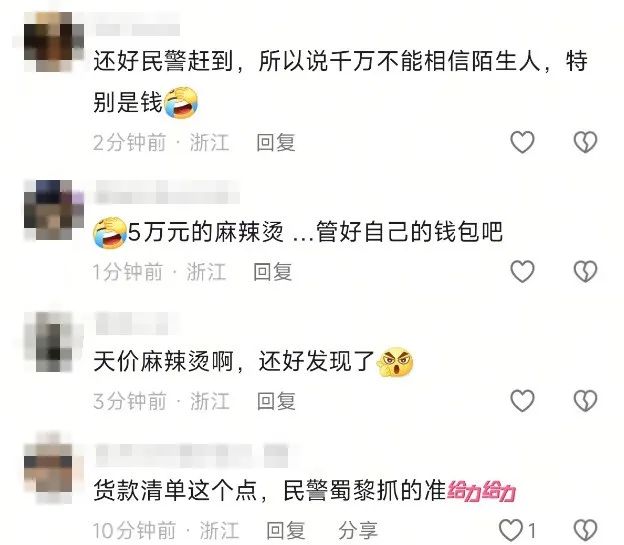Like the comment about 民警赶到

tap(522, 142)
